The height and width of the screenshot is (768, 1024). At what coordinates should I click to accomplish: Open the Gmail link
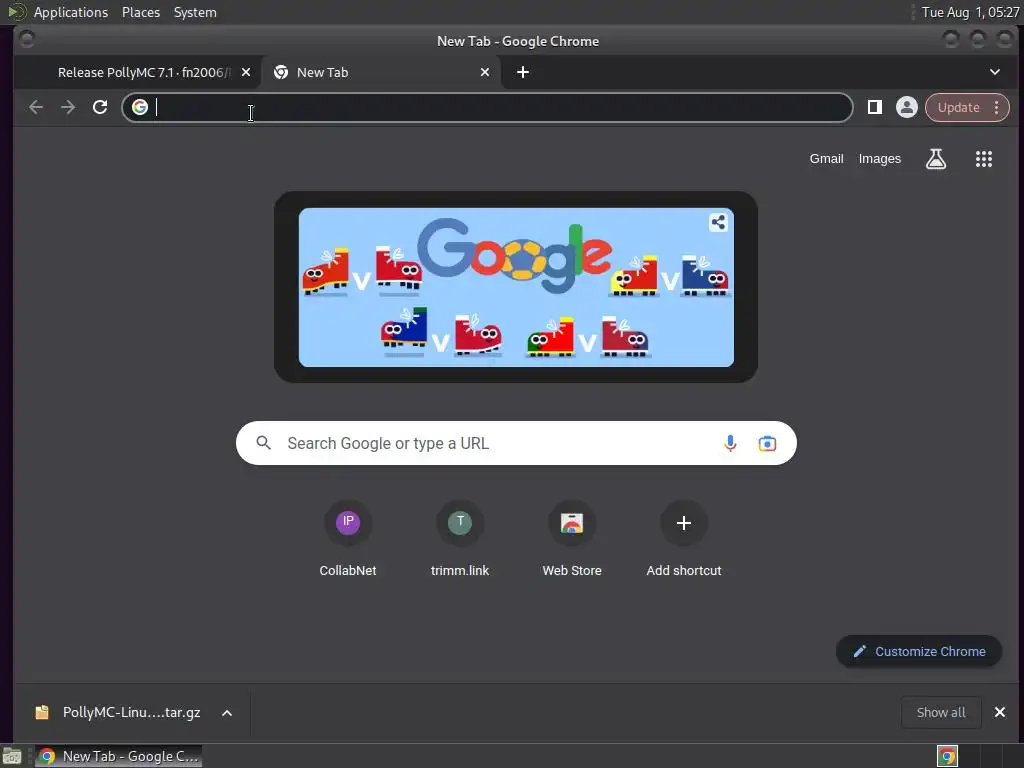(826, 159)
